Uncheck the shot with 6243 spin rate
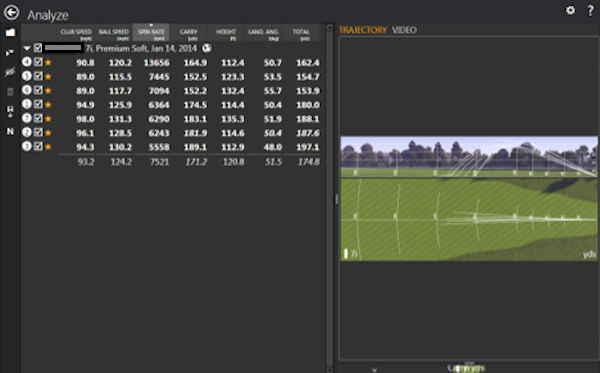The height and width of the screenshot is (373, 600). [x=38, y=132]
